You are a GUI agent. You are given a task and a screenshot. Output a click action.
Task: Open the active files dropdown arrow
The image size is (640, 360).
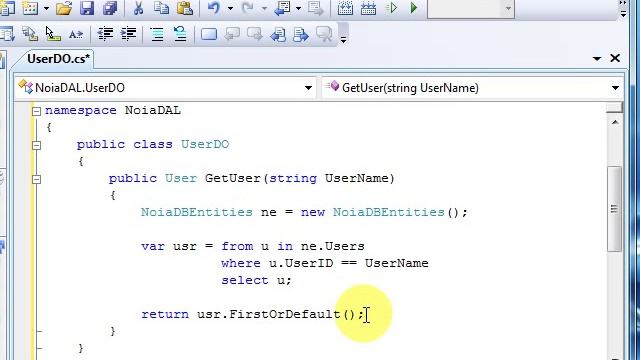597,59
